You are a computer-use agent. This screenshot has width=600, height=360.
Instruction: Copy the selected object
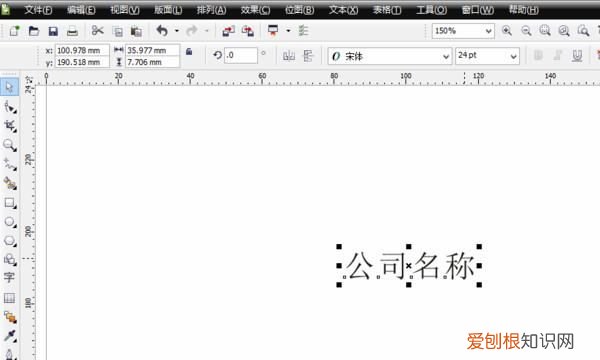118,31
